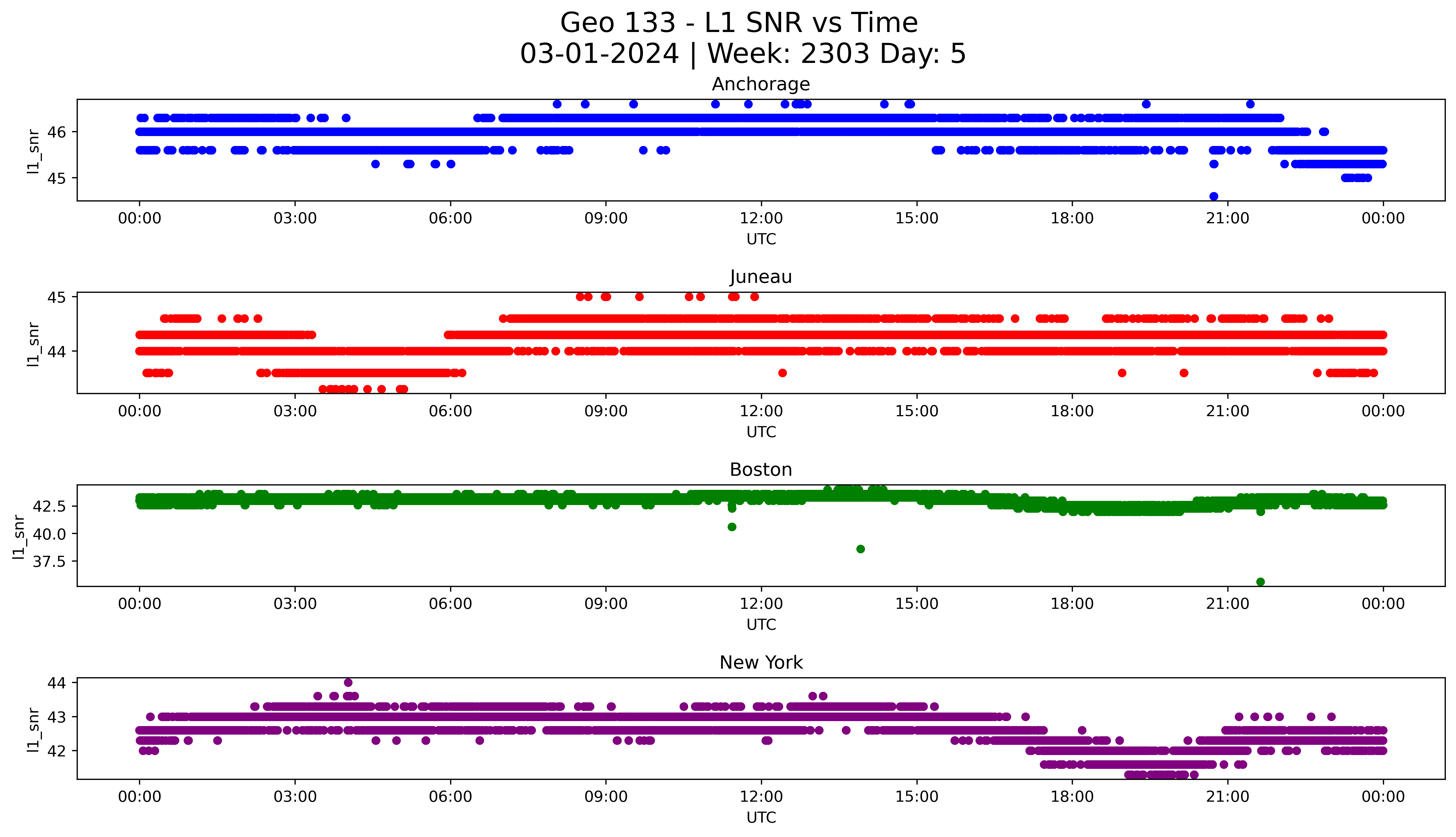Image resolution: width=1456 pixels, height=837 pixels.
Task: Click the "03:00" tick under the Anchorage plot
Action: (x=295, y=219)
